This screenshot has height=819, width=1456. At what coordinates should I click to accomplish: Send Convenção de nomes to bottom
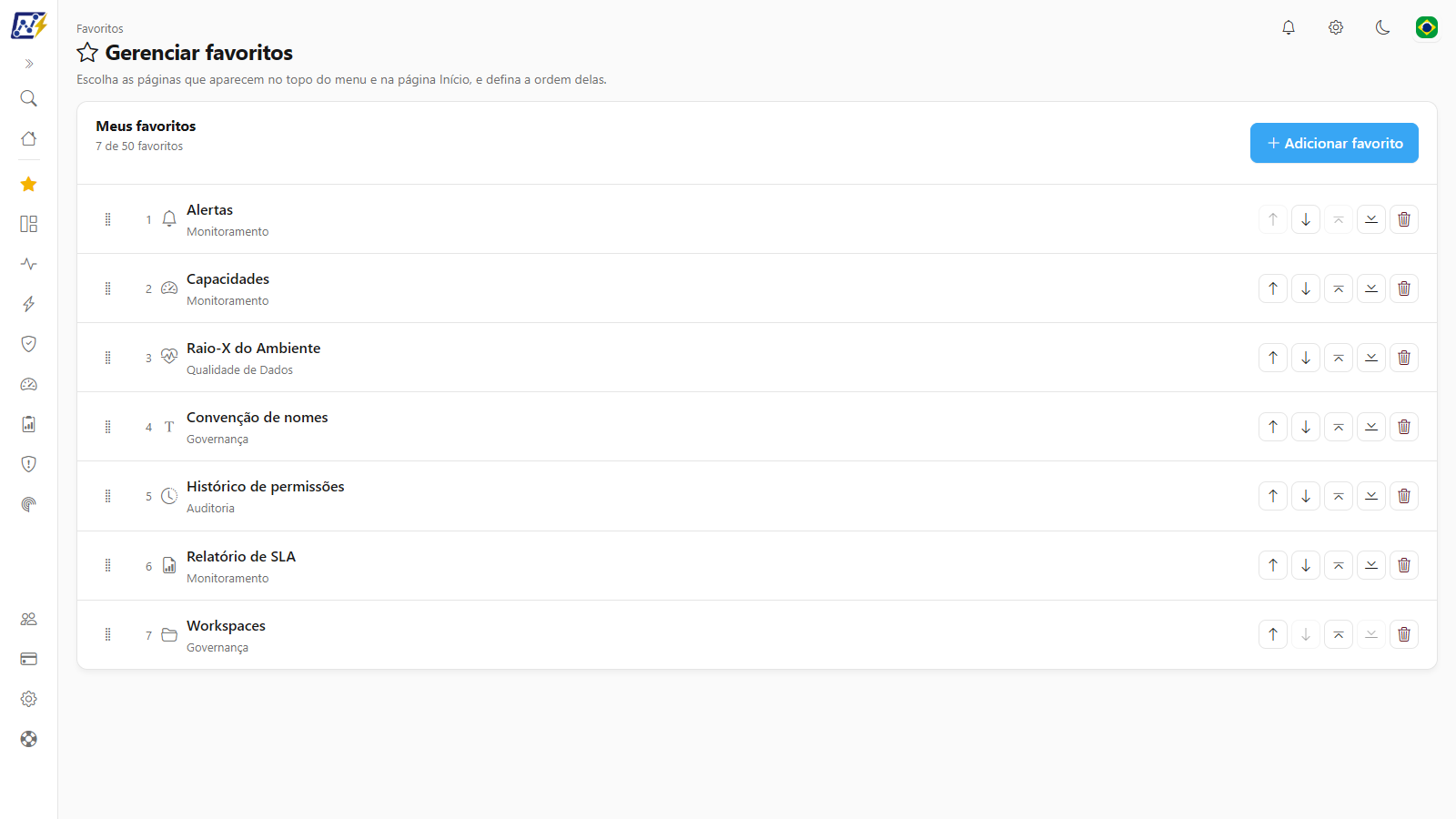(x=1371, y=427)
